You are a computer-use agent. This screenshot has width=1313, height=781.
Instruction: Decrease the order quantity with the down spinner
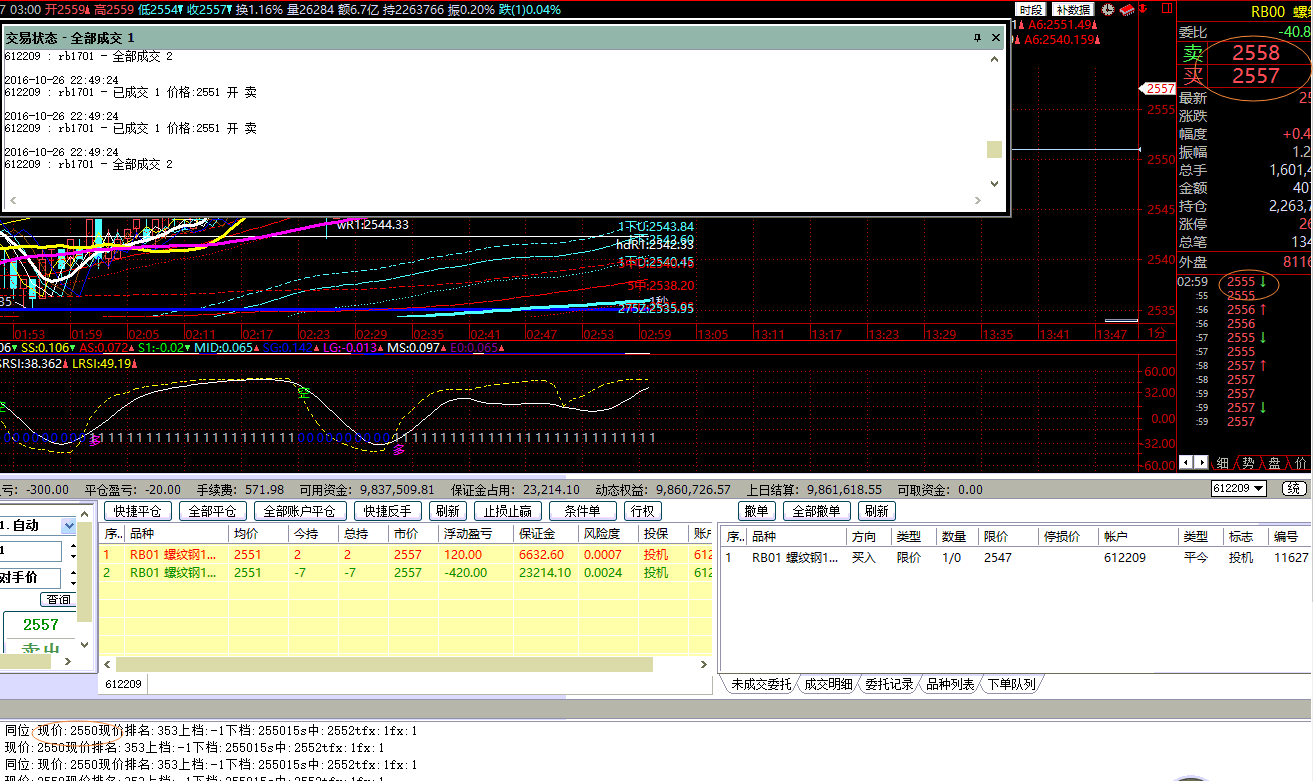[72, 557]
